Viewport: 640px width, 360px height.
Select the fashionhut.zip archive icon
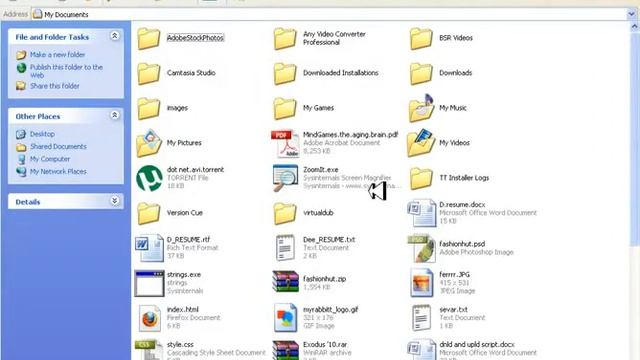285,282
